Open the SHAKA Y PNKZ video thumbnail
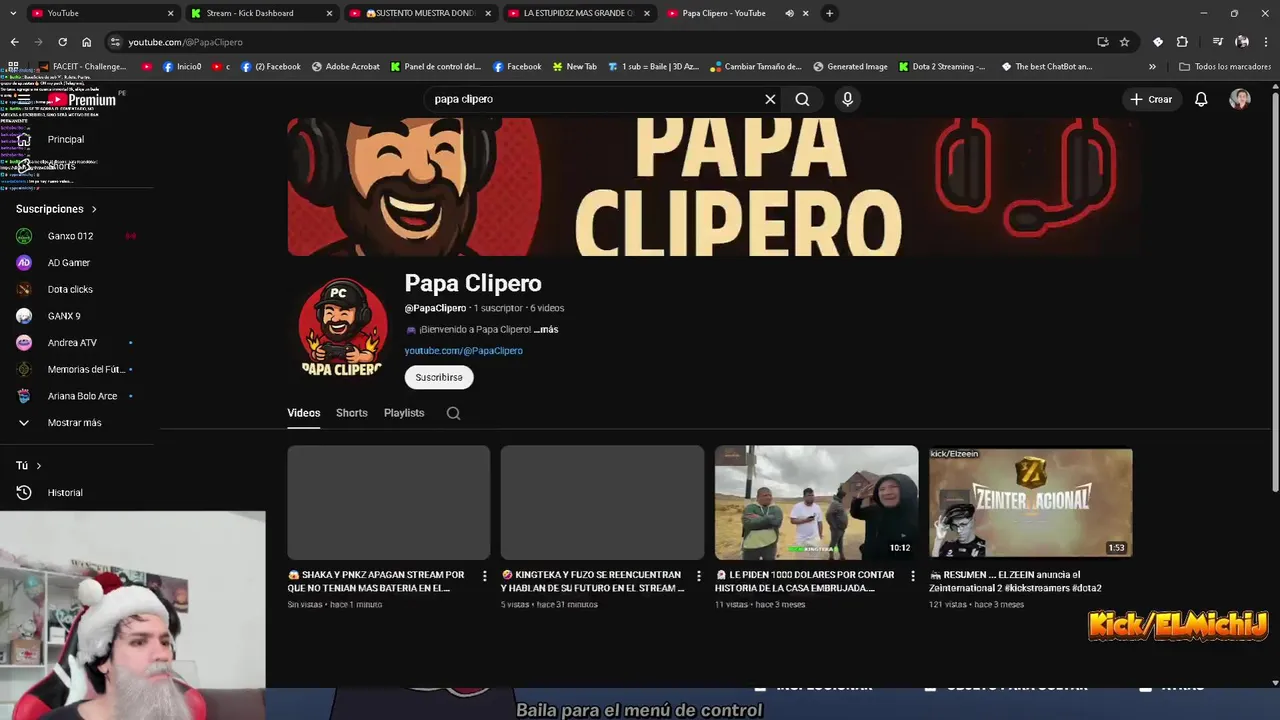This screenshot has width=1280, height=720. click(389, 503)
